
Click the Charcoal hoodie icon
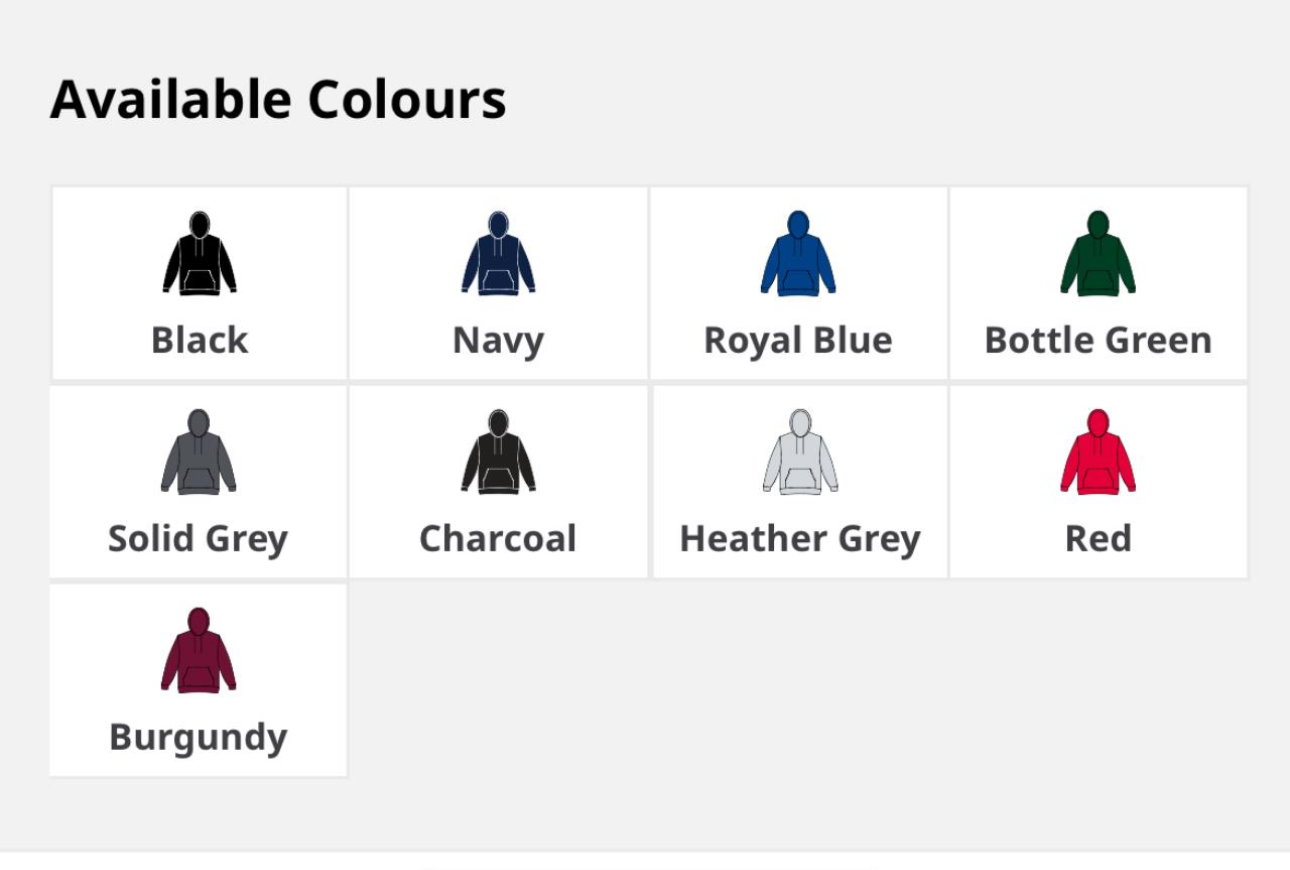[x=498, y=452]
